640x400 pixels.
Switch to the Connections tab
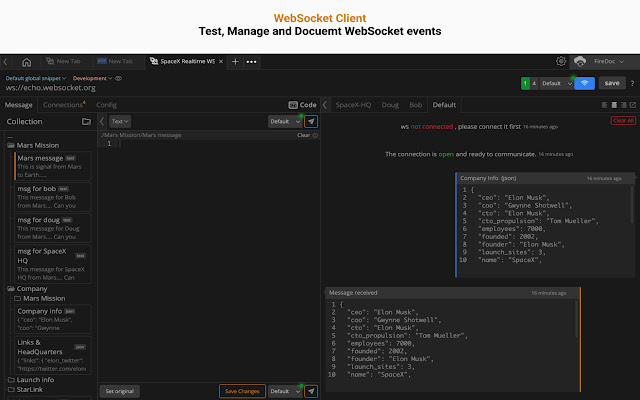pyautogui.click(x=63, y=104)
